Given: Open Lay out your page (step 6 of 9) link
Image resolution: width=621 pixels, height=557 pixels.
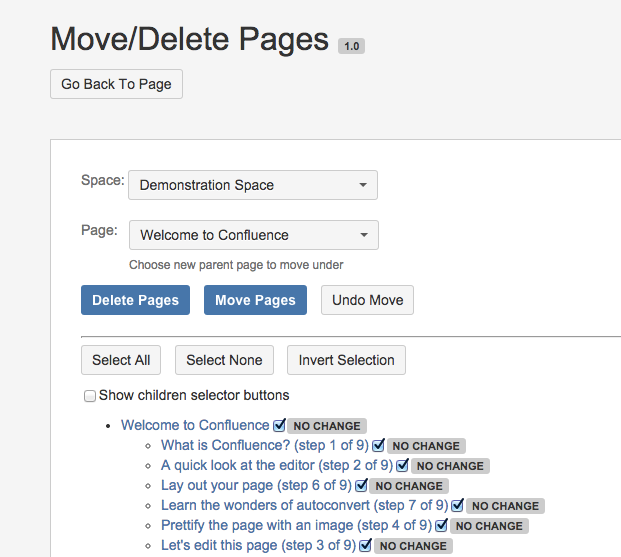Looking at the screenshot, I should tap(256, 485).
